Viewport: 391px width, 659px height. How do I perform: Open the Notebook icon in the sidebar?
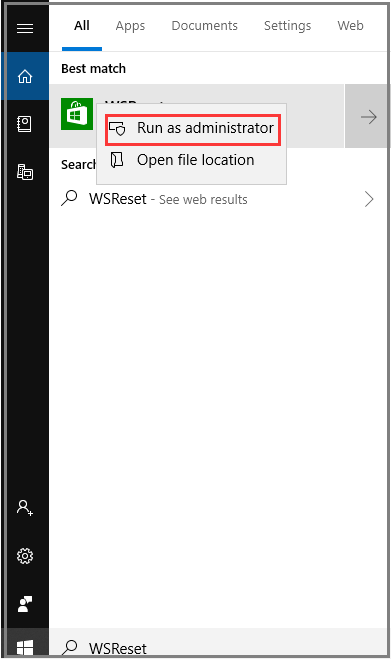[25, 124]
